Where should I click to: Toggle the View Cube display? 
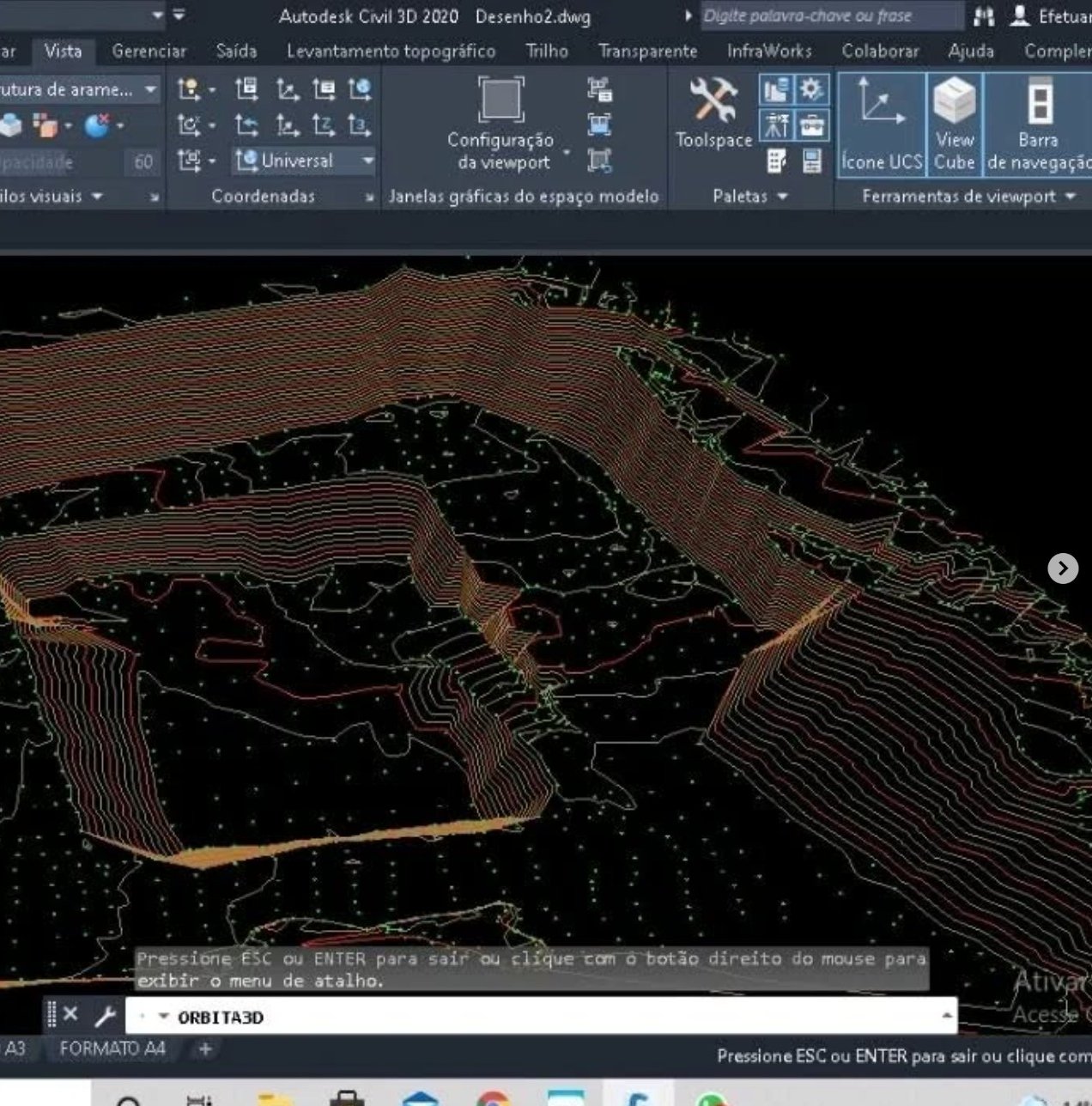[954, 125]
